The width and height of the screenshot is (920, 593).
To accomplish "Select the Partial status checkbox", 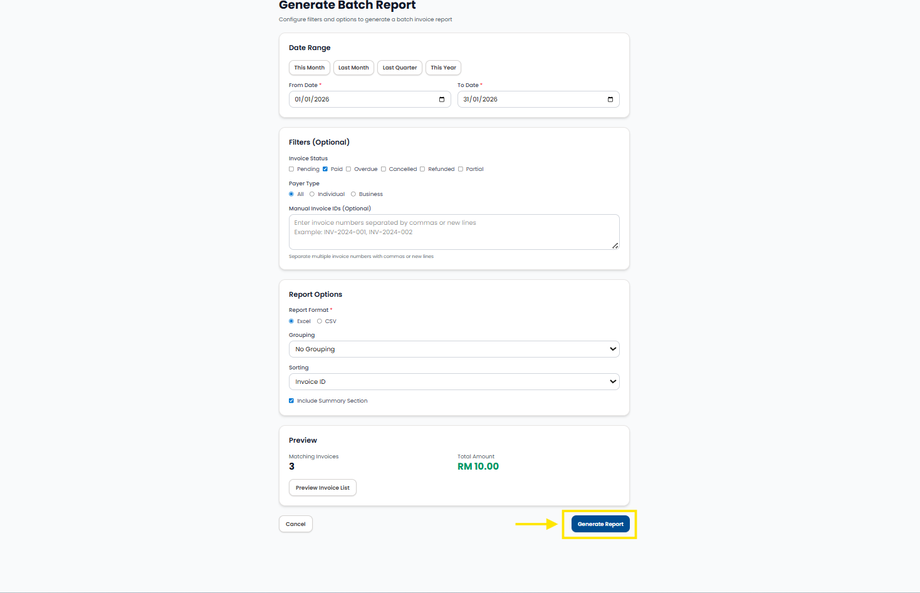I will pyautogui.click(x=460, y=169).
